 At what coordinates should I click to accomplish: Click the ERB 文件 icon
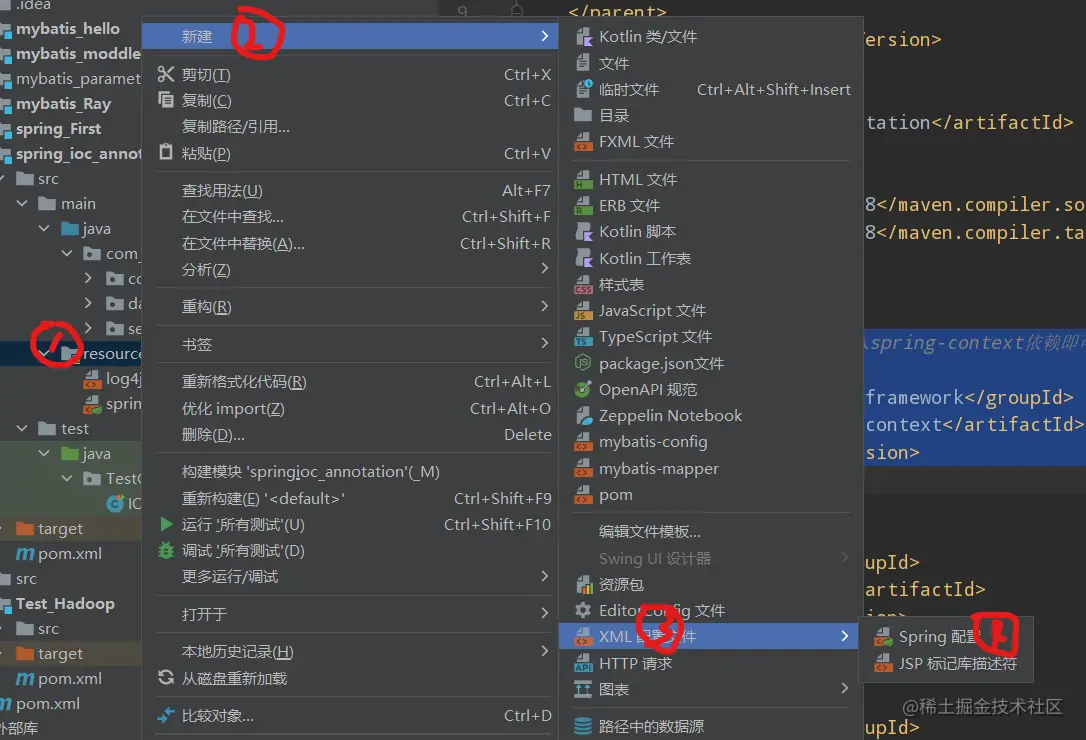pyautogui.click(x=584, y=206)
